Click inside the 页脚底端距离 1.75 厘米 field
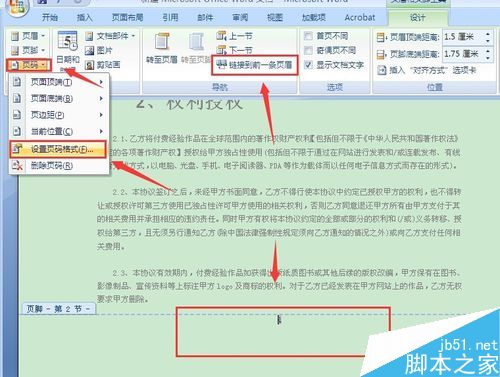 (x=463, y=54)
